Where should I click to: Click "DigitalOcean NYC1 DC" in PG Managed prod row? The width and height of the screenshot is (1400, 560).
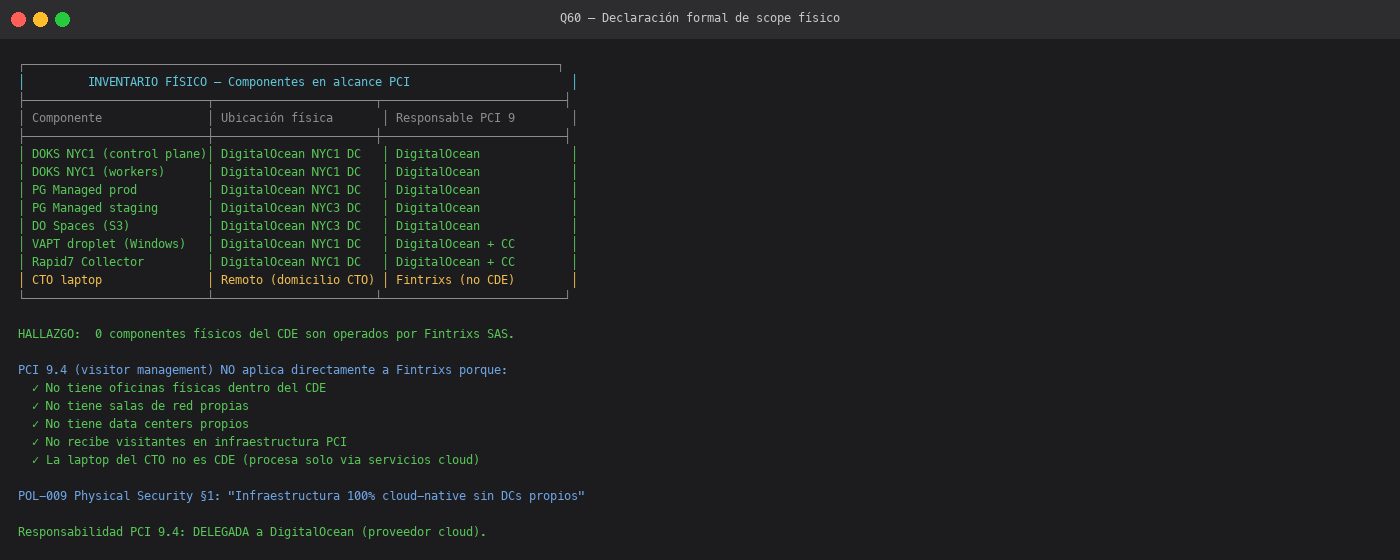pos(291,190)
